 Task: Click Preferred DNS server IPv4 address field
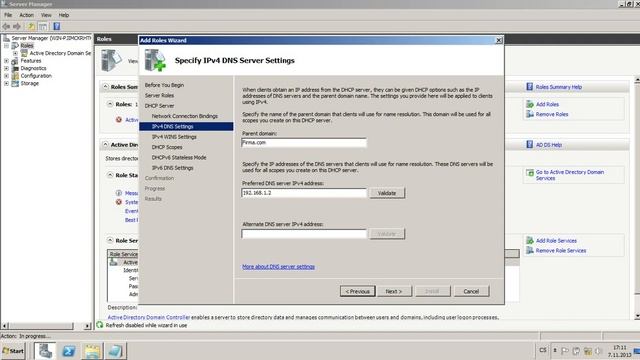point(304,193)
